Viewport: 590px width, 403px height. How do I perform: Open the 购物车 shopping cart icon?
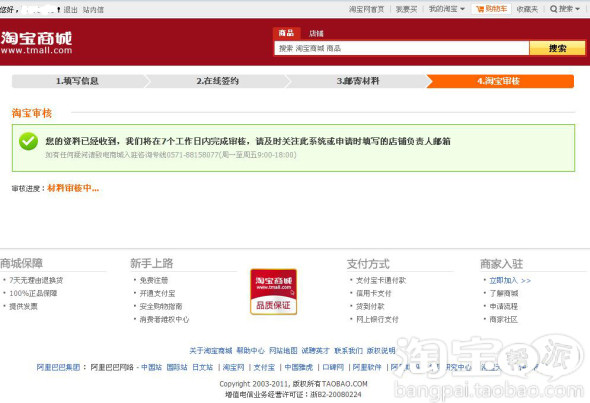pyautogui.click(x=480, y=9)
